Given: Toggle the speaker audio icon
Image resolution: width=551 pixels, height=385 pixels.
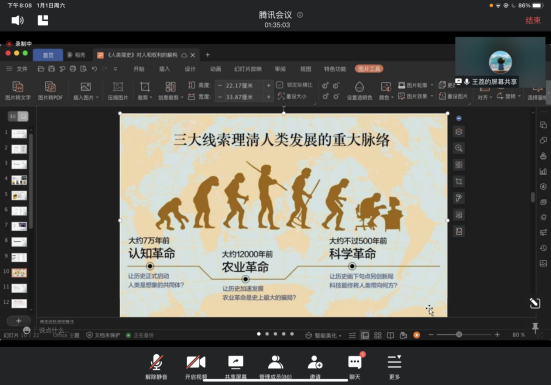Looking at the screenshot, I should pos(18,20).
